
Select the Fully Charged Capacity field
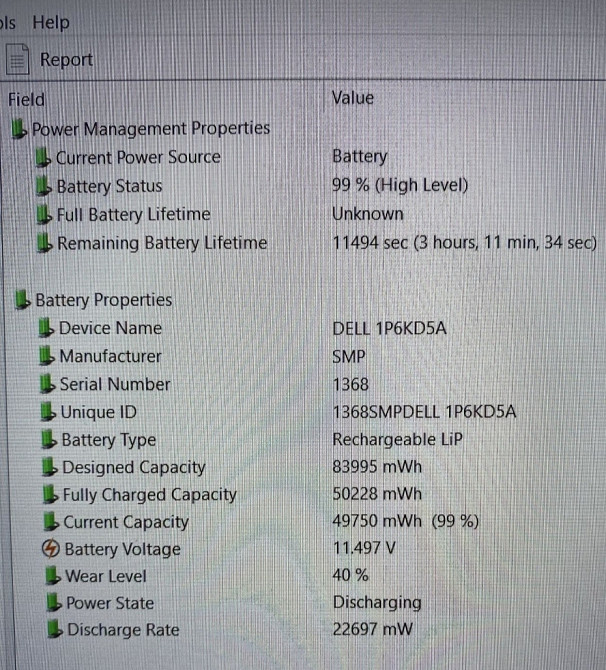click(x=150, y=495)
